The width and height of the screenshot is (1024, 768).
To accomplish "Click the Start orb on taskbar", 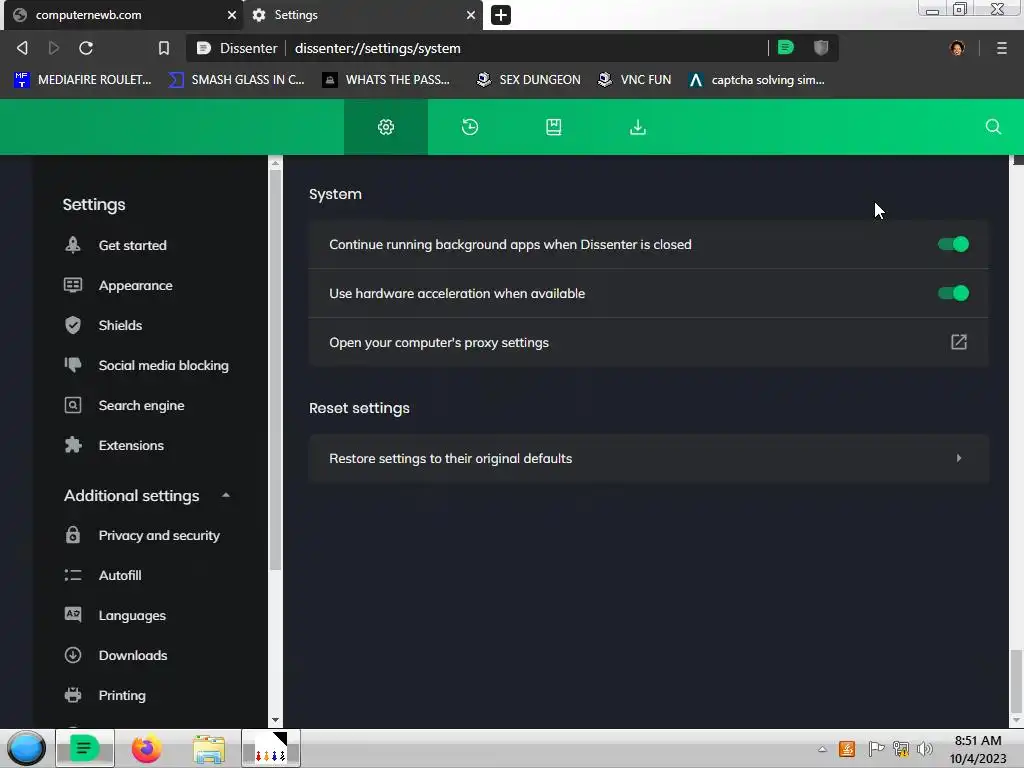I will (x=26, y=748).
